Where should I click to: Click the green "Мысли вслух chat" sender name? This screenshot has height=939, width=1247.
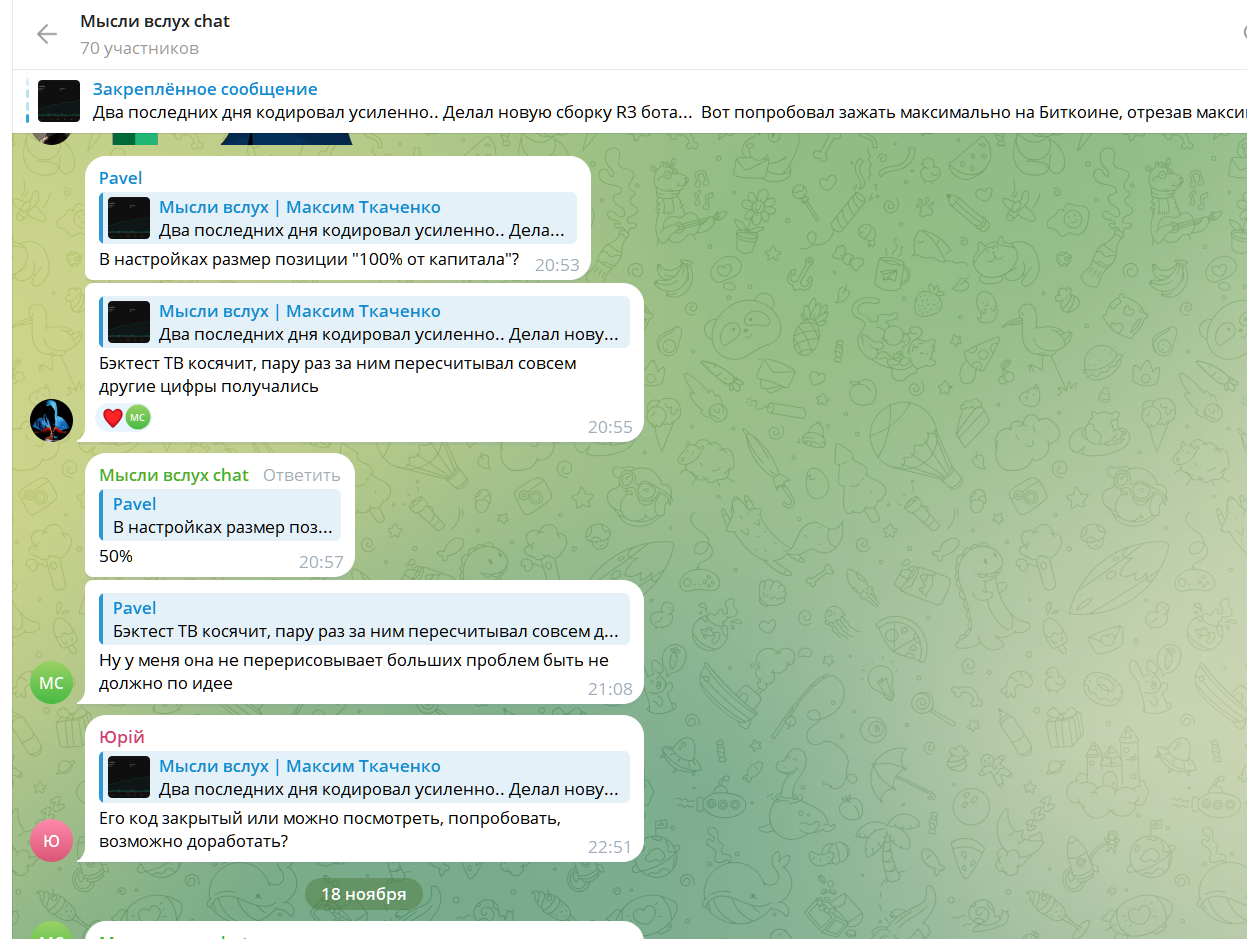click(x=173, y=475)
